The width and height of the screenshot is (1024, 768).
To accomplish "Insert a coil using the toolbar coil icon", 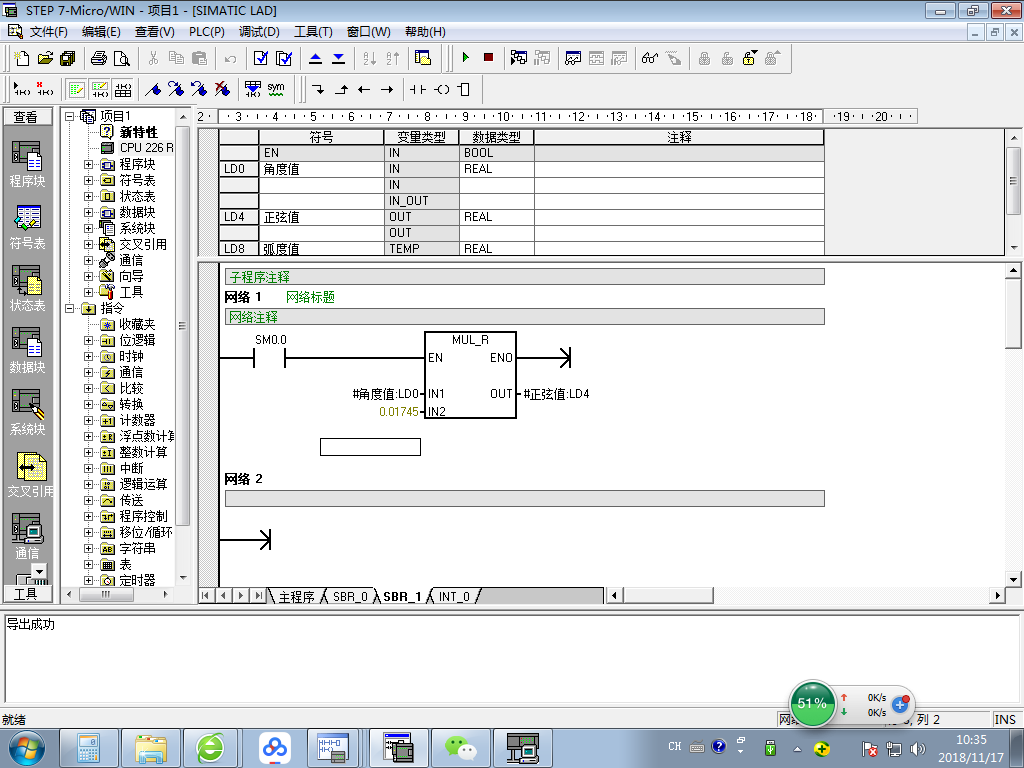I will click(x=441, y=89).
